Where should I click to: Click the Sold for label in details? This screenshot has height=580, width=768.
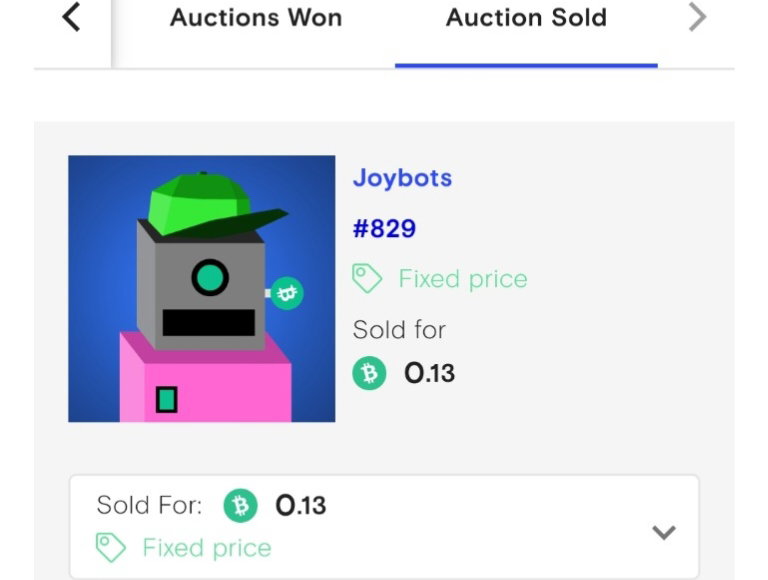(x=399, y=330)
